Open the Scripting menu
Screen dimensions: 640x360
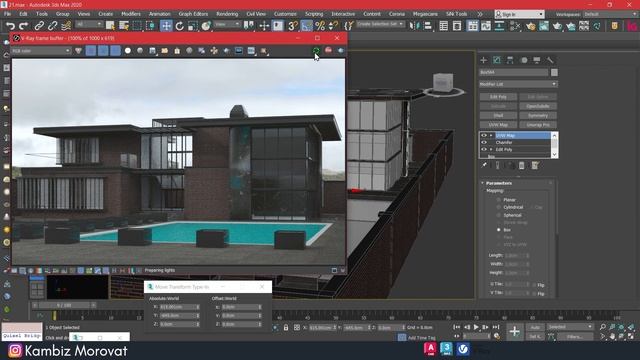click(x=314, y=14)
